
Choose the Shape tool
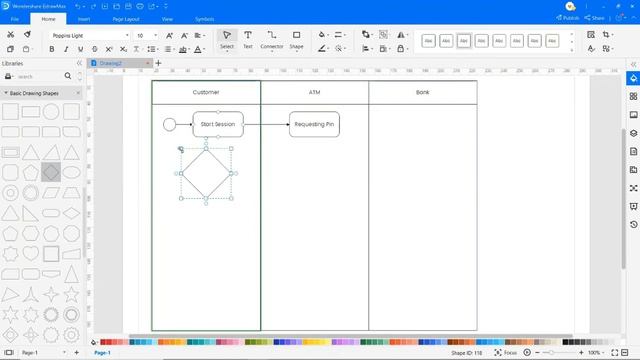click(296, 40)
